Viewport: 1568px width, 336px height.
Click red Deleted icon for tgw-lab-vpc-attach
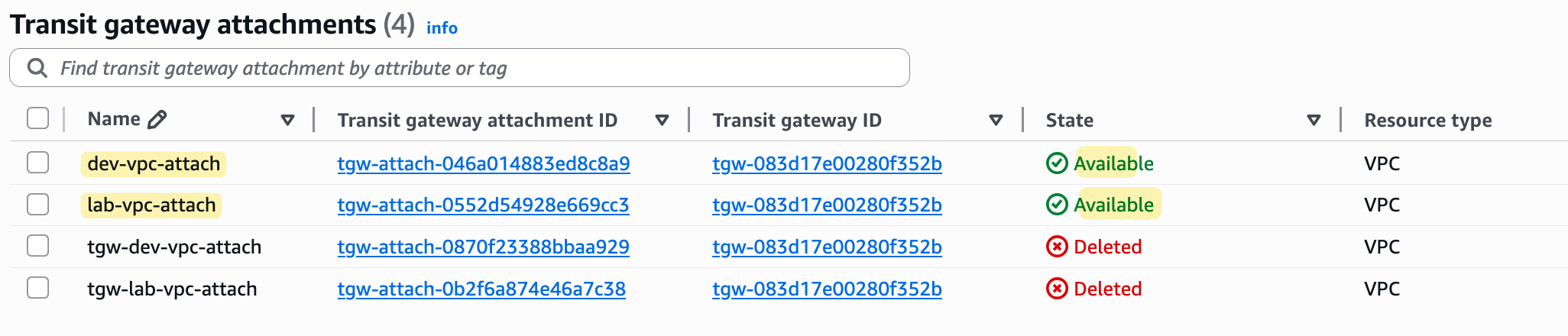[x=1057, y=289]
